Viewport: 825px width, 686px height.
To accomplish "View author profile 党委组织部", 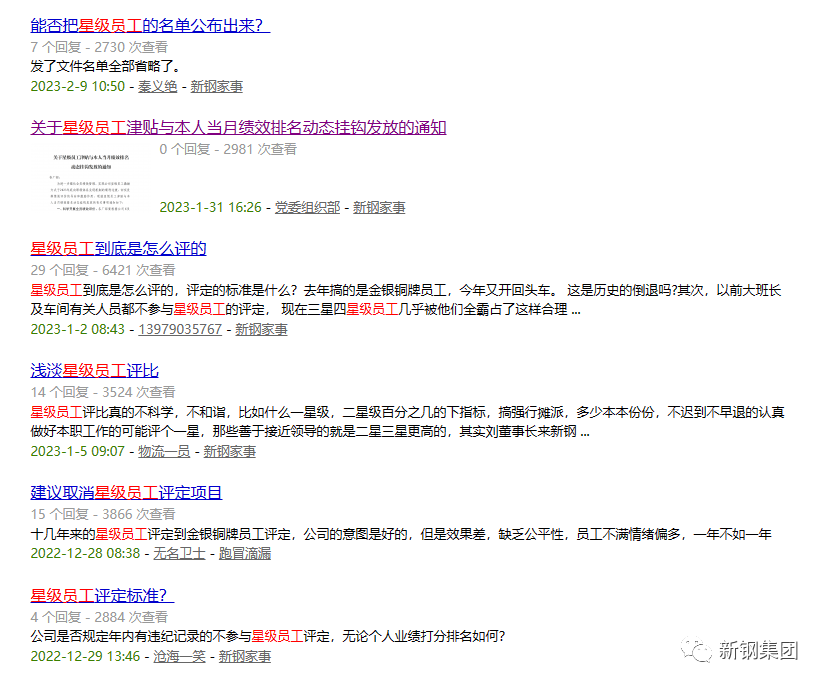I will (x=307, y=207).
